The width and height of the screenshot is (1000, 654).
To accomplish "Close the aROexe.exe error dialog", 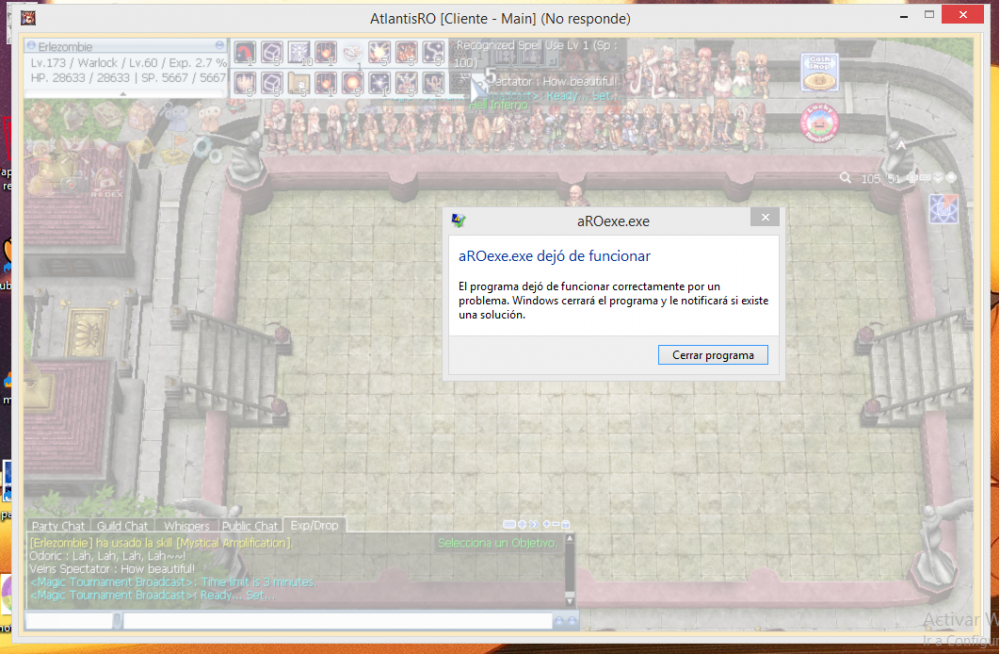I will click(x=764, y=218).
